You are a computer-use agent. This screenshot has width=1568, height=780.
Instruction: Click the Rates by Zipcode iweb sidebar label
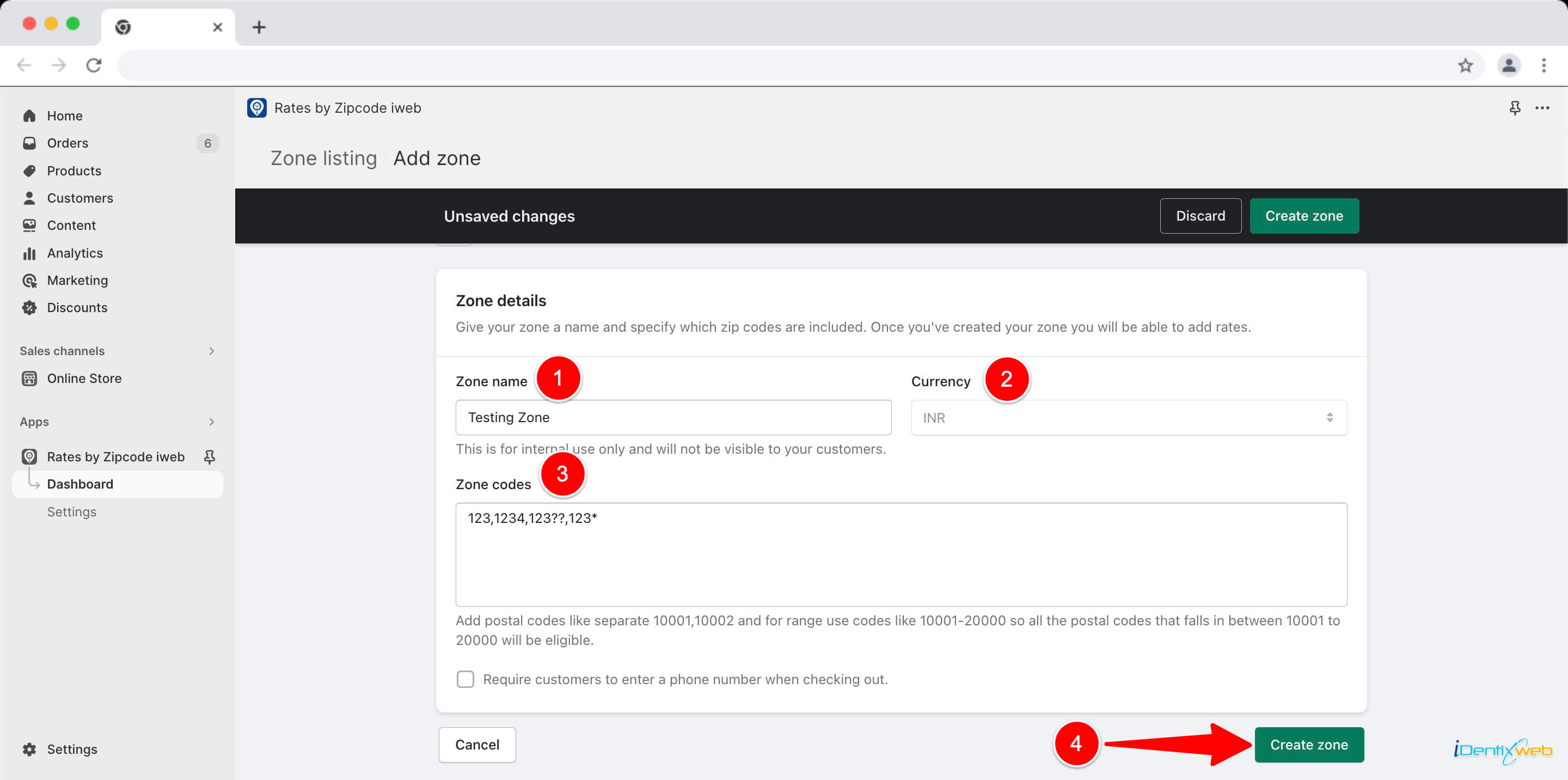[x=115, y=456]
